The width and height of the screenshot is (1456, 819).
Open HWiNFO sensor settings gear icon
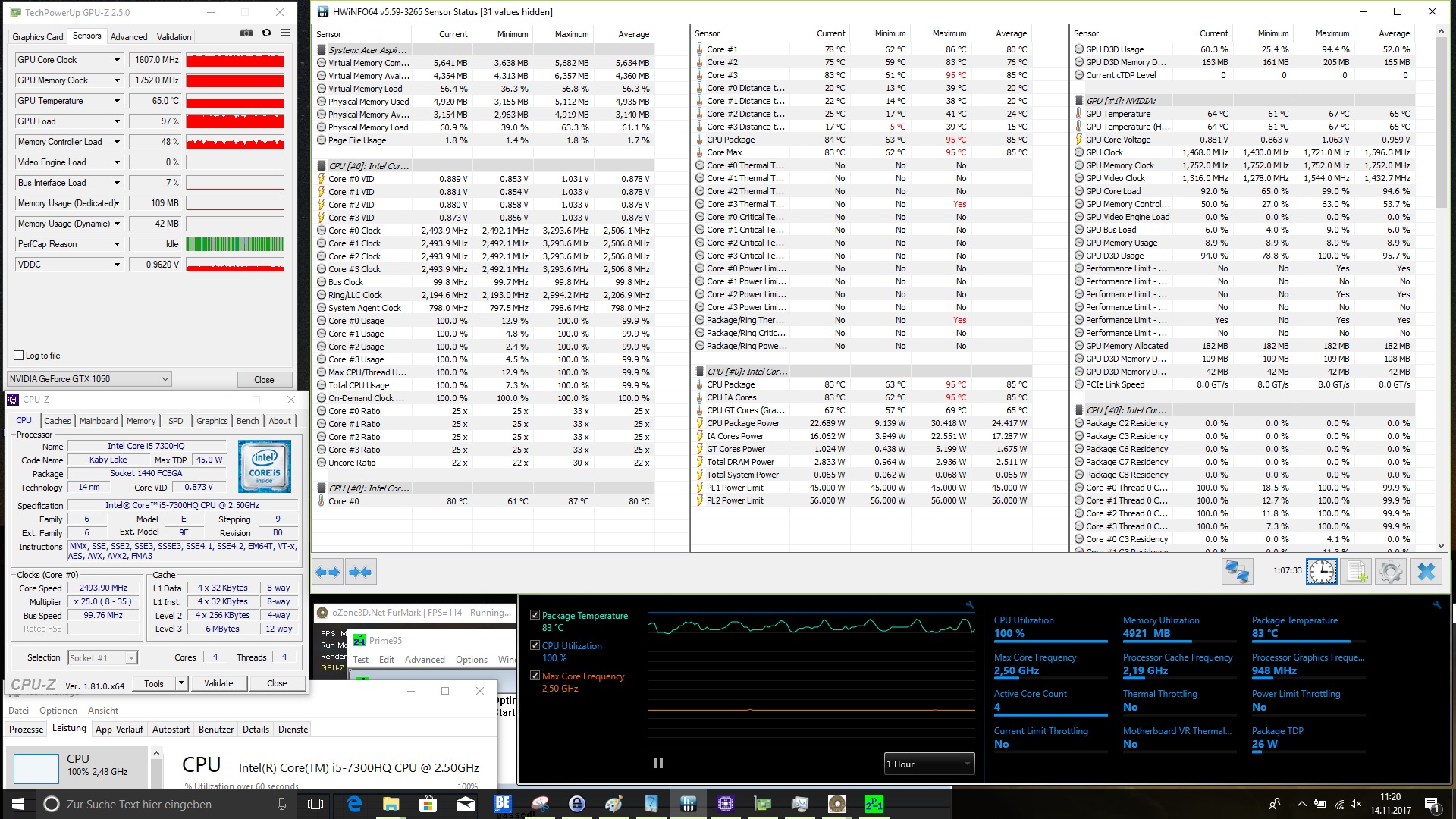[1391, 572]
